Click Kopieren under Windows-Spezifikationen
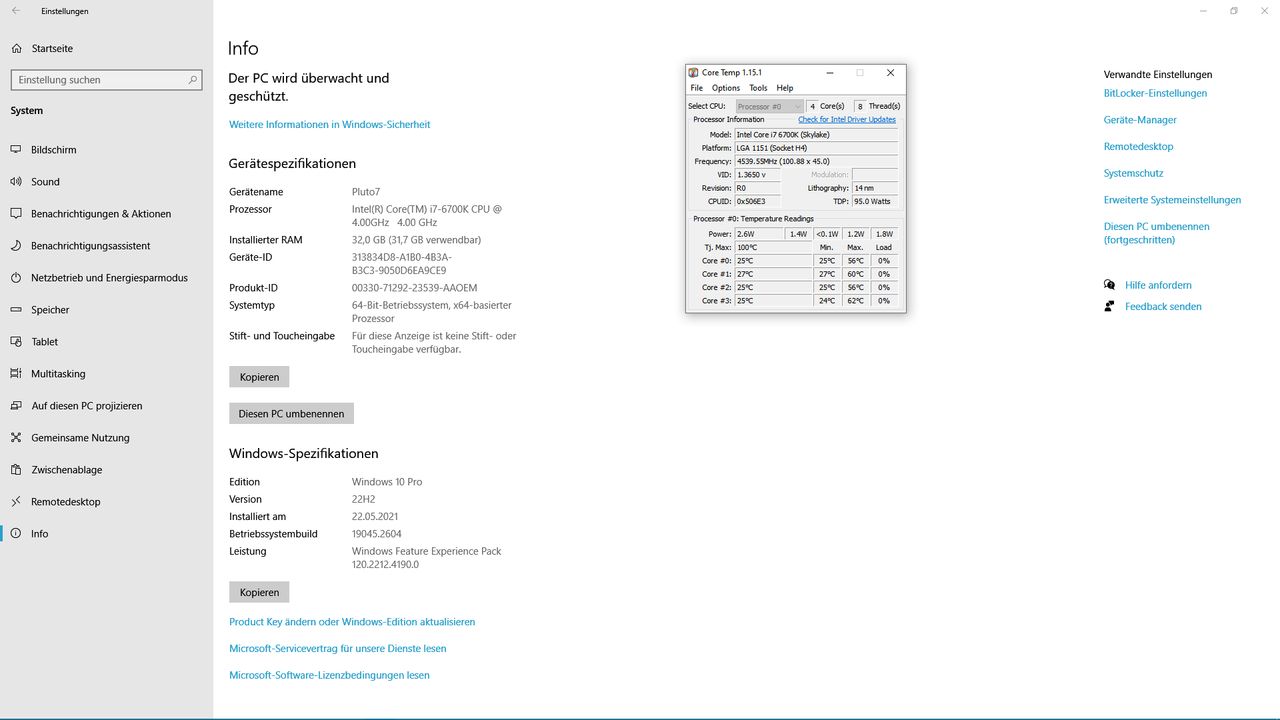Screen dimensions: 1280x720 point(259,592)
